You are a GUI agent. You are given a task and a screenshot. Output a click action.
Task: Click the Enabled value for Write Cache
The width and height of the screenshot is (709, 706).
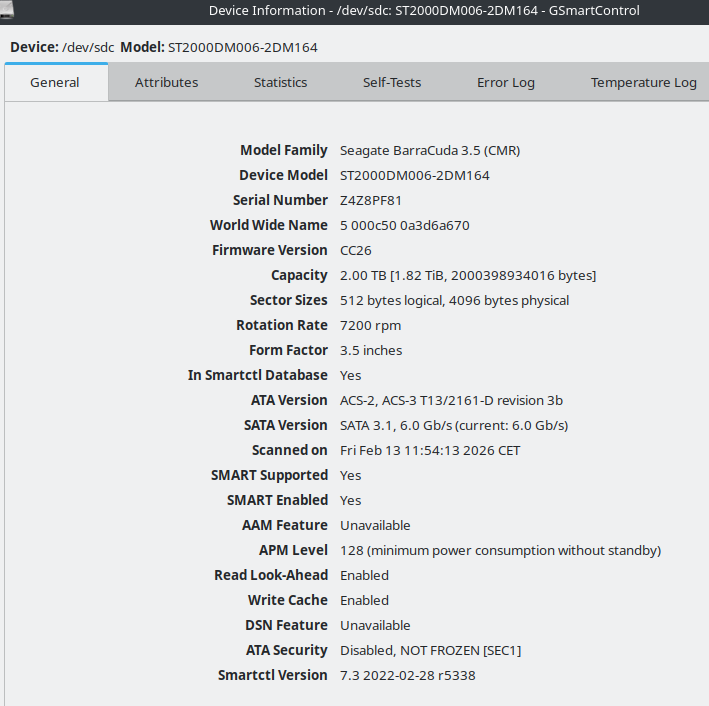pyautogui.click(x=364, y=600)
